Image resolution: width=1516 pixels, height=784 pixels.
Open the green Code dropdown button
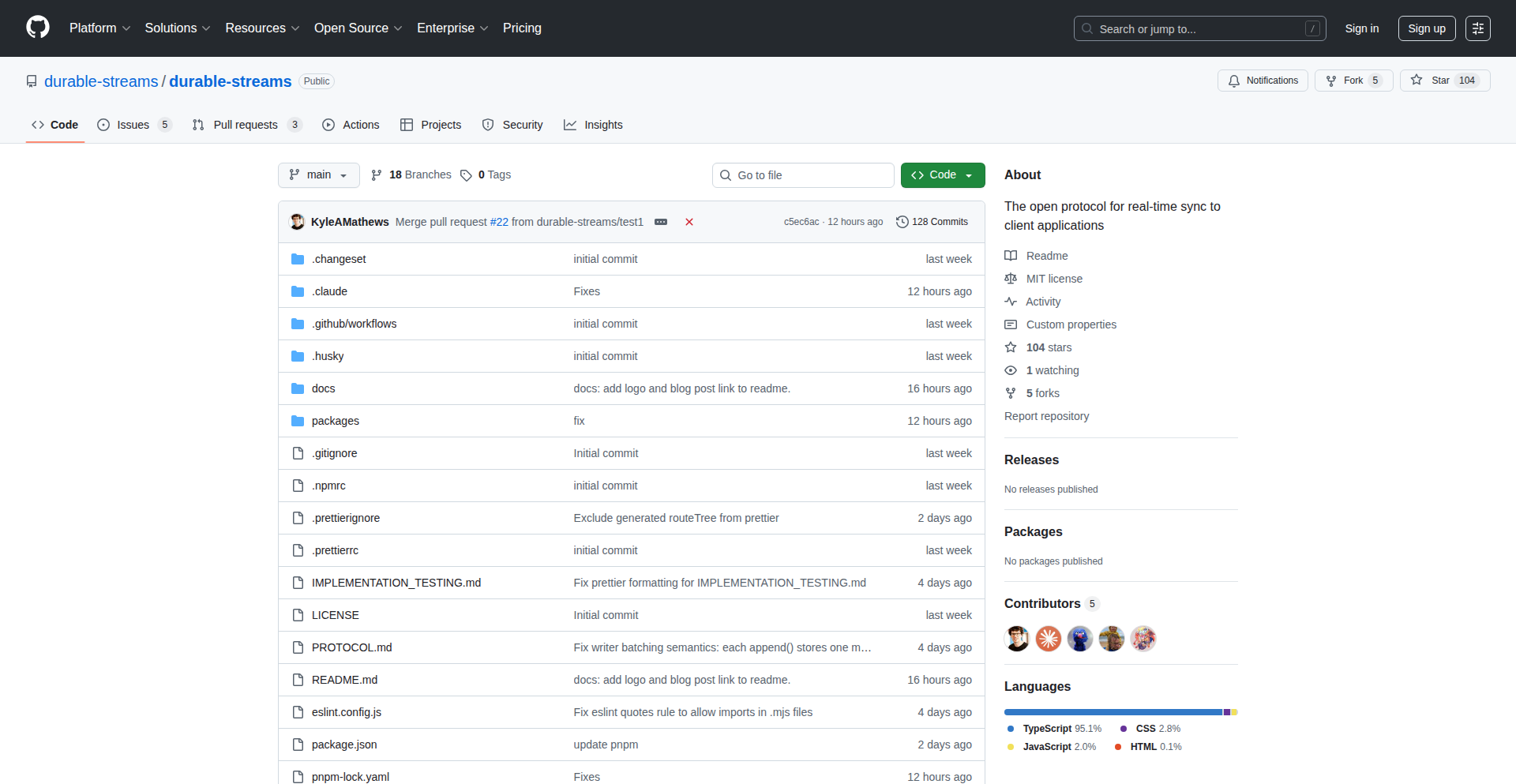[x=943, y=175]
